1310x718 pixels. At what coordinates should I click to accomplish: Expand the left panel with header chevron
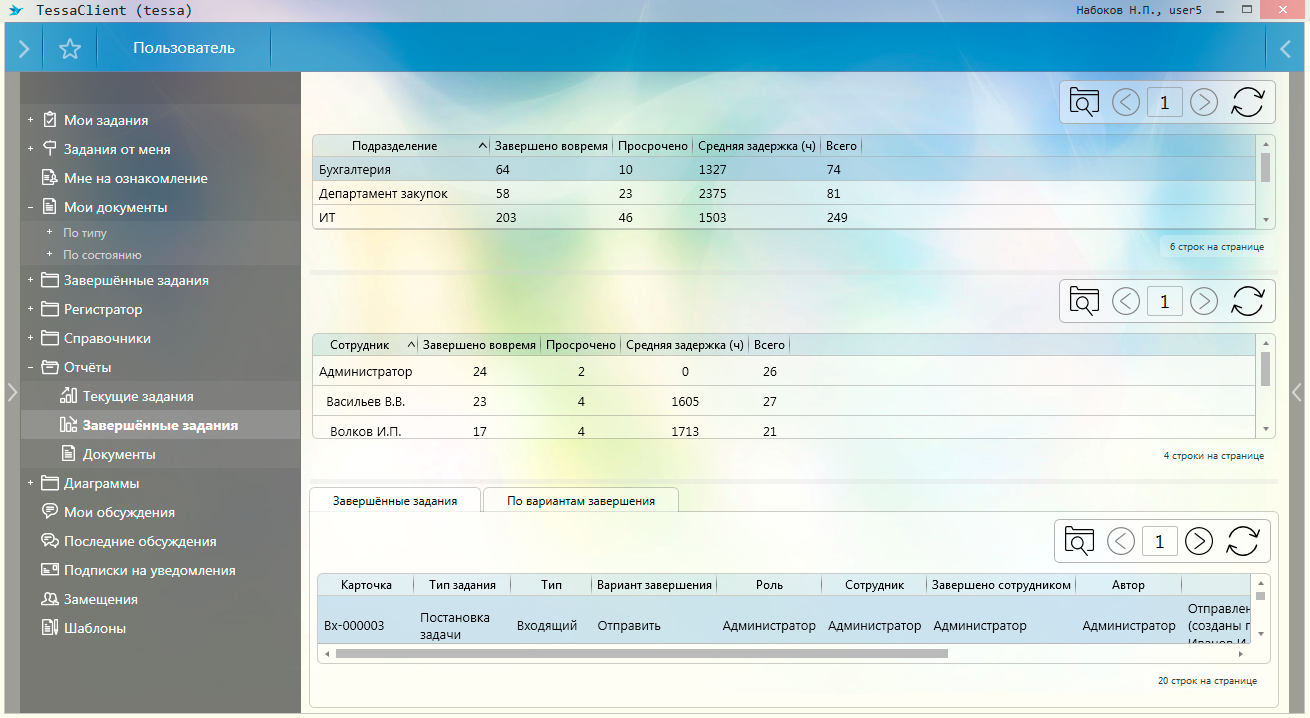point(24,48)
